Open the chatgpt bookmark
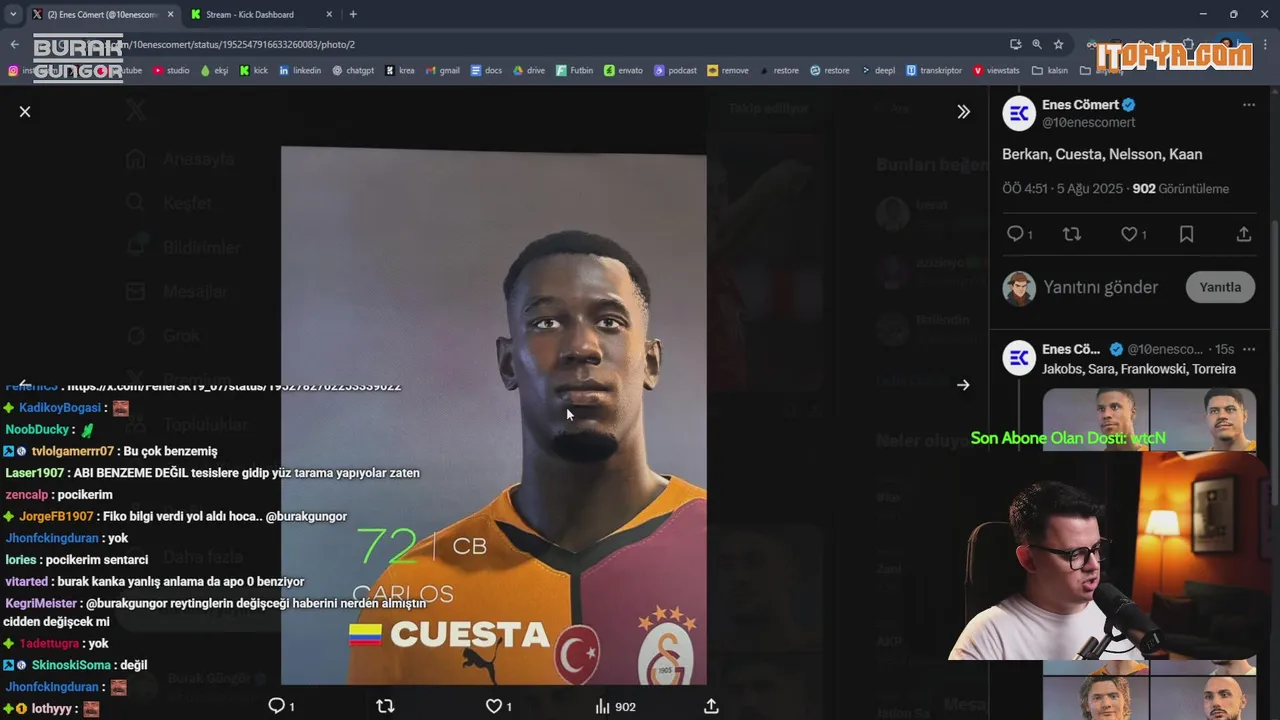Image resolution: width=1280 pixels, height=720 pixels. tap(353, 71)
